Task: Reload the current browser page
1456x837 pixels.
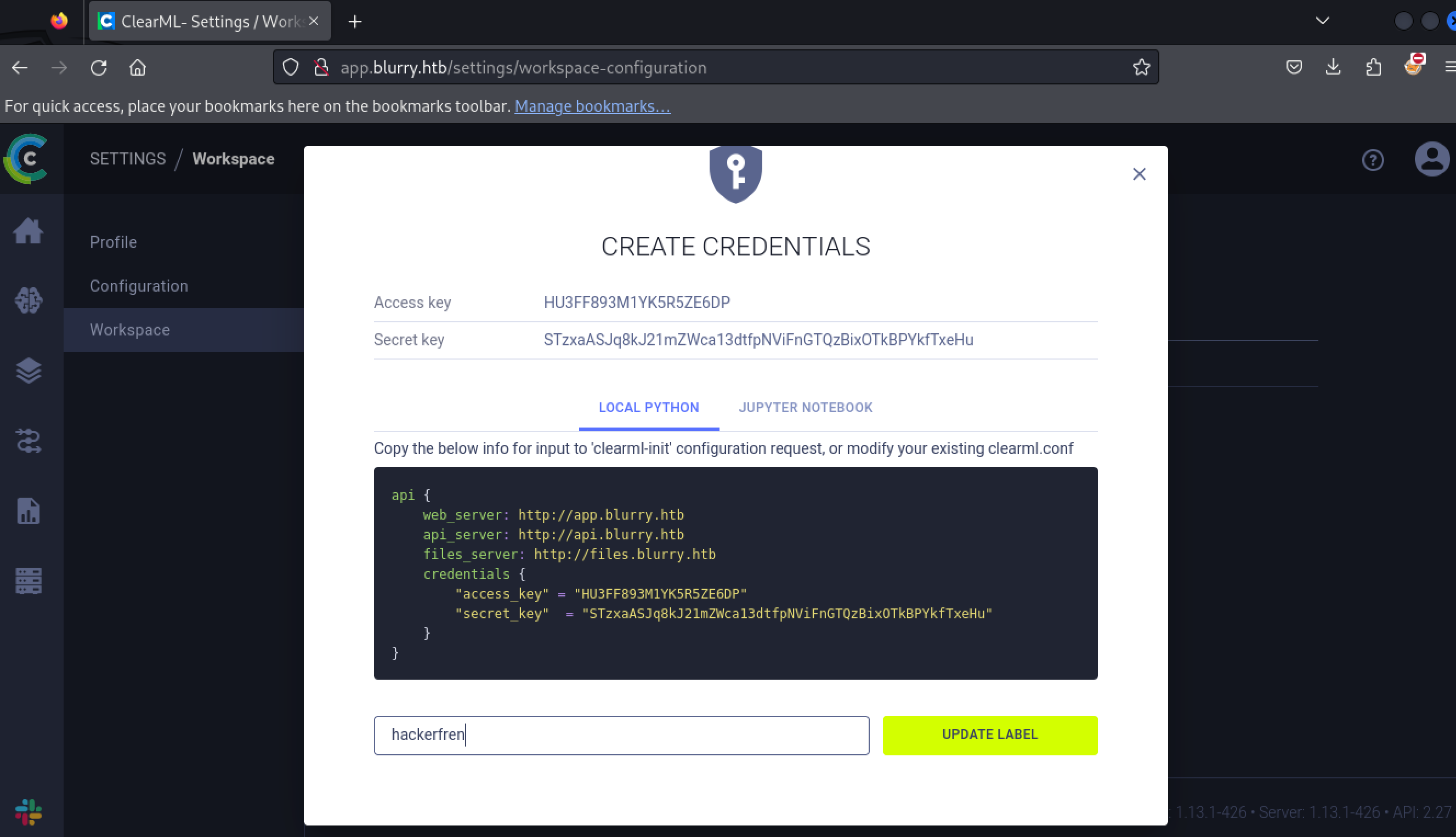Action: click(99, 68)
